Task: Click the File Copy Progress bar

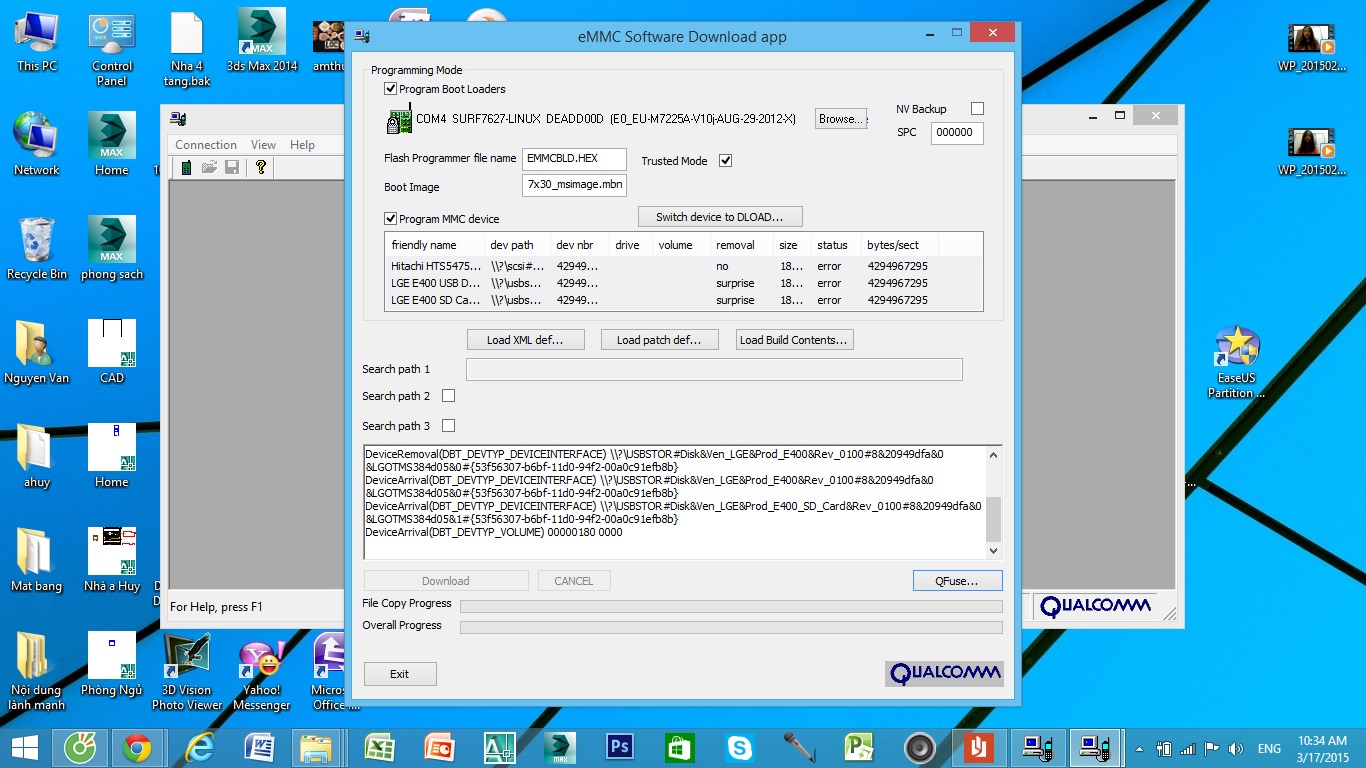Action: pos(731,606)
